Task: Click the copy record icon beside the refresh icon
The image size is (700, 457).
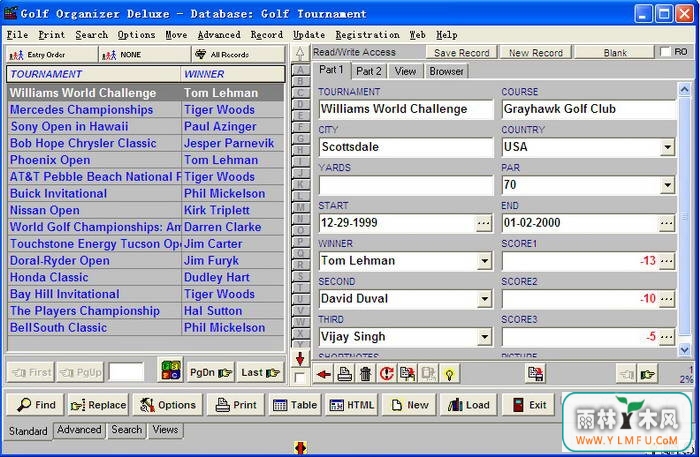Action: coord(408,374)
